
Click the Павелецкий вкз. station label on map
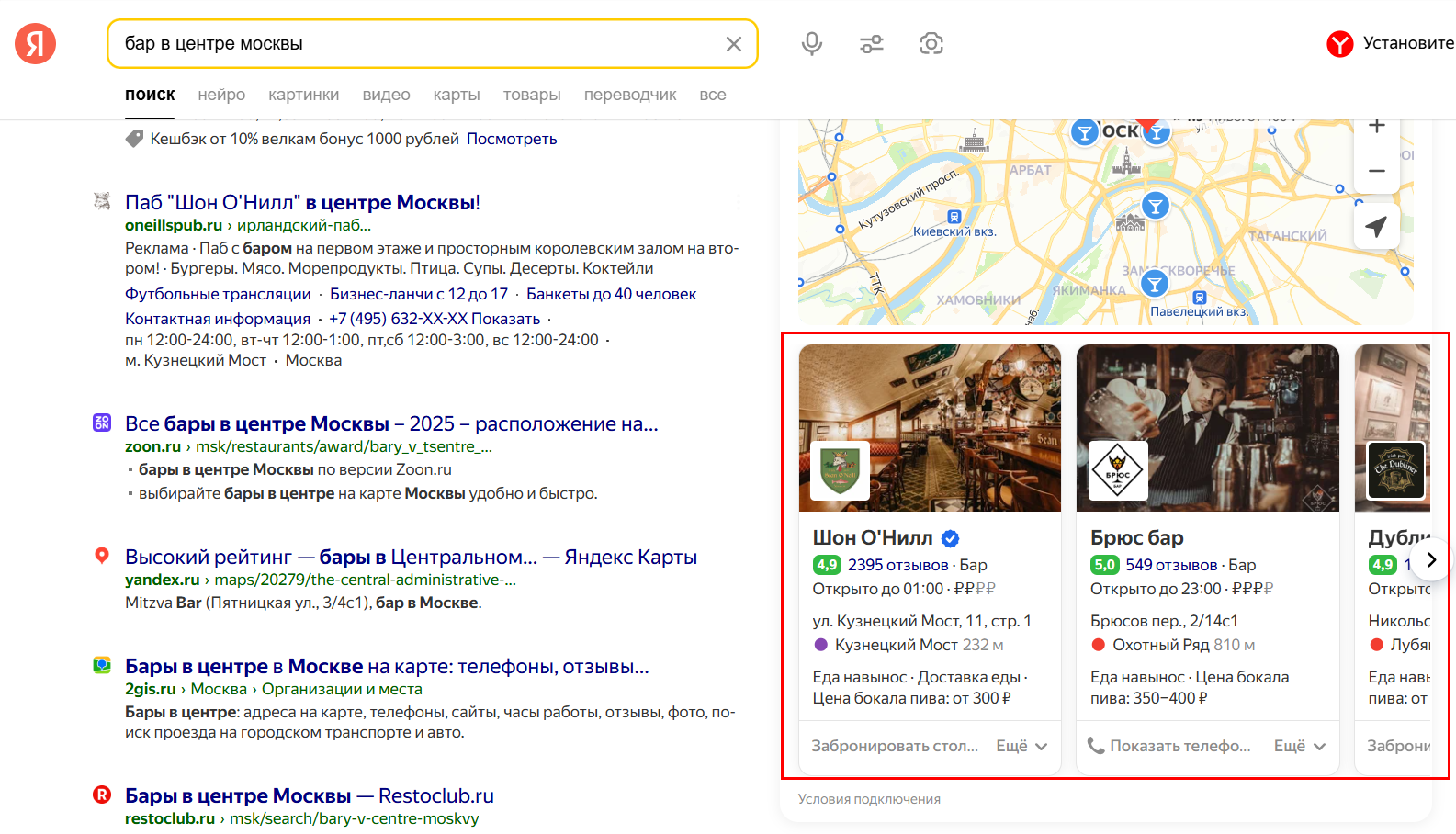1200,311
